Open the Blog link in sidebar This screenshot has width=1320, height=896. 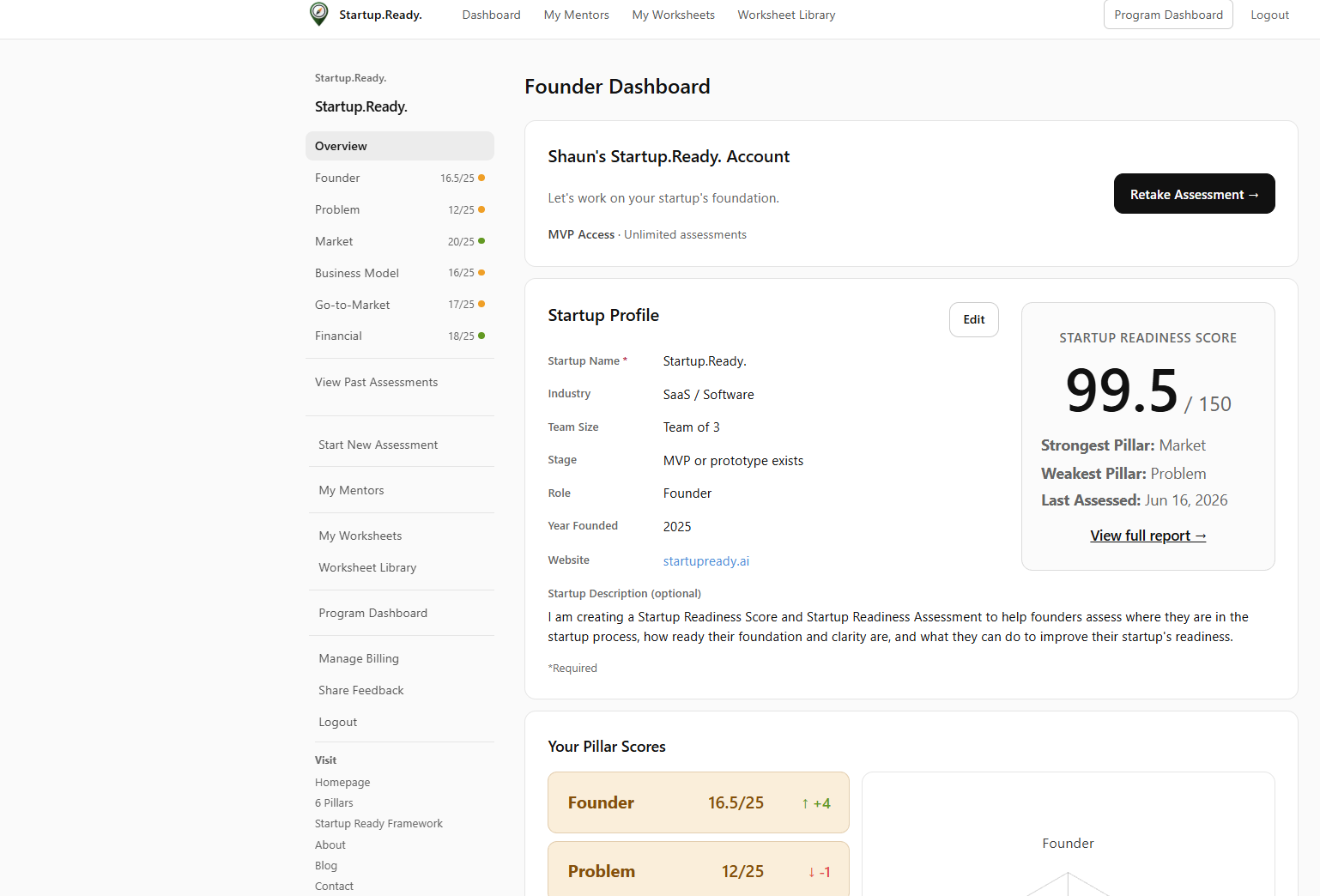point(326,865)
